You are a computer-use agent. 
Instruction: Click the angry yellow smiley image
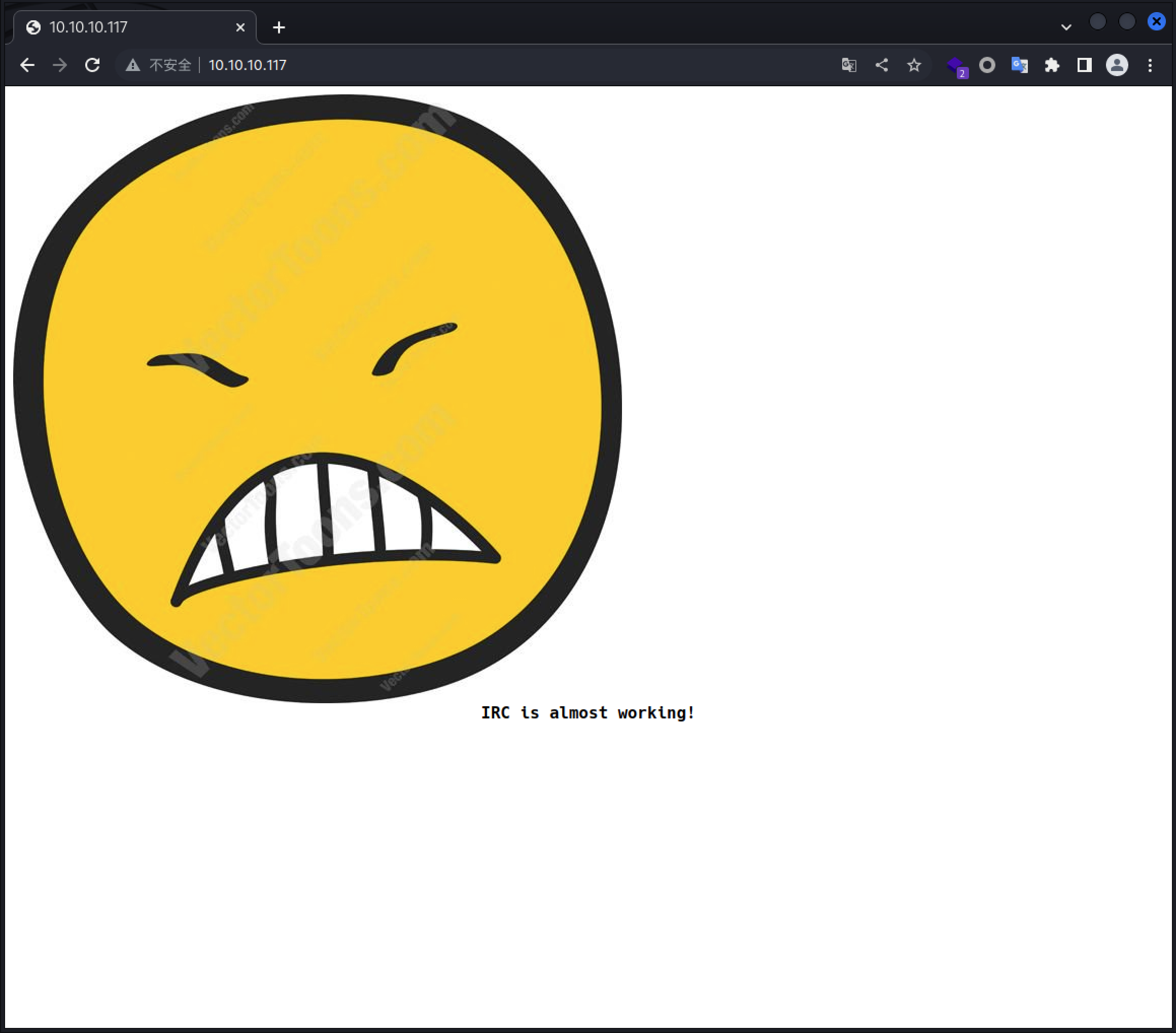[x=318, y=398]
